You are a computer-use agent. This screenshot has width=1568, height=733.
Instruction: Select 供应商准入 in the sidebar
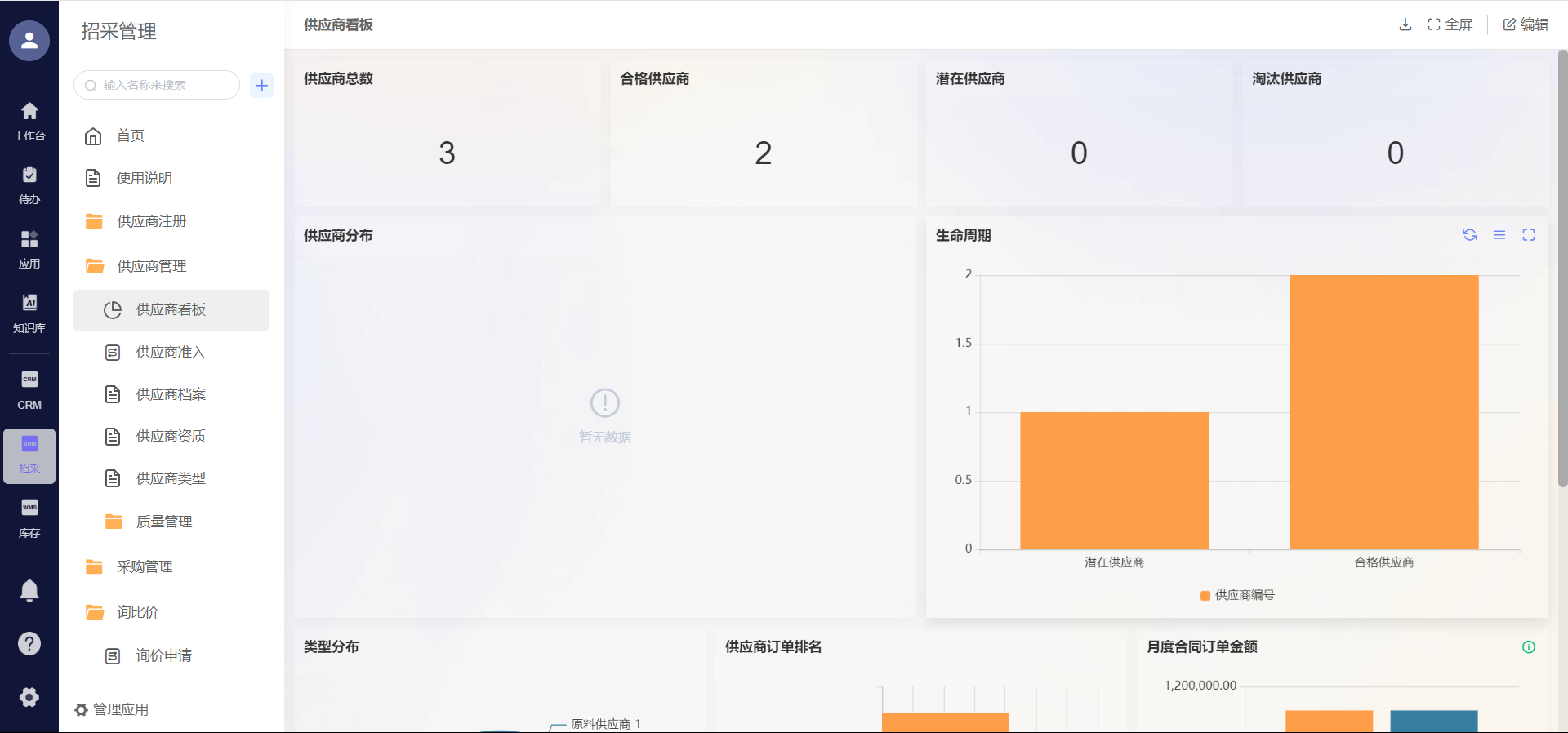[171, 352]
